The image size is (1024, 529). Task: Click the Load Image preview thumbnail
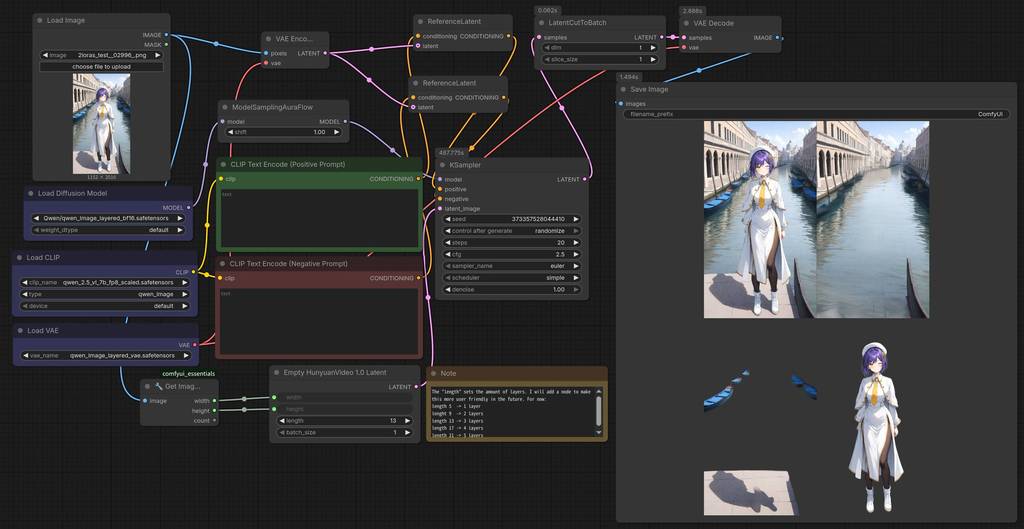(x=102, y=123)
